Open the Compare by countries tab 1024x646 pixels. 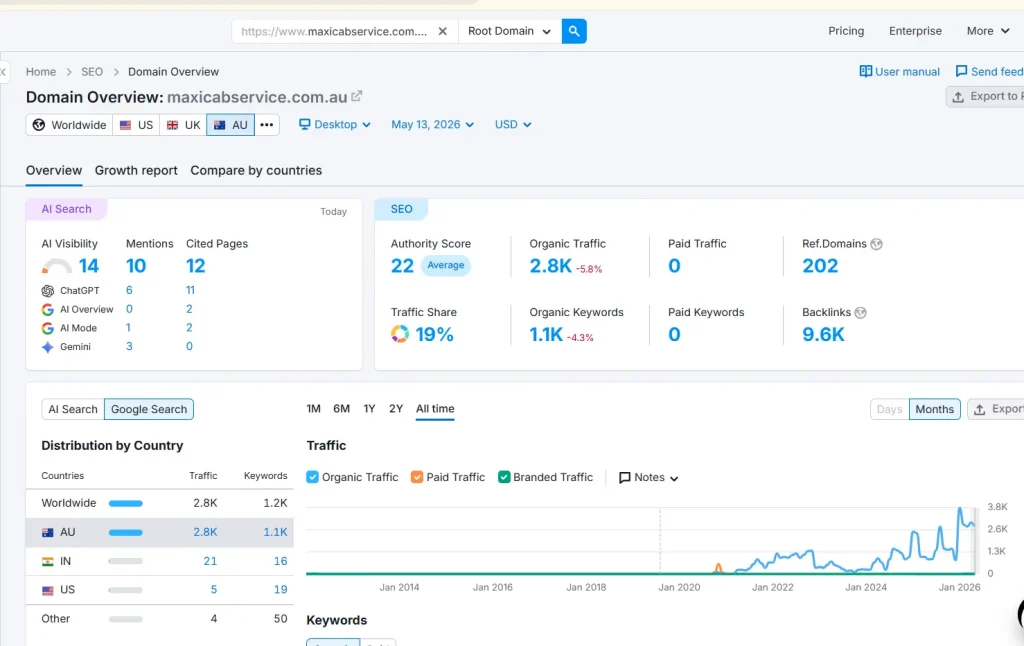click(x=256, y=170)
